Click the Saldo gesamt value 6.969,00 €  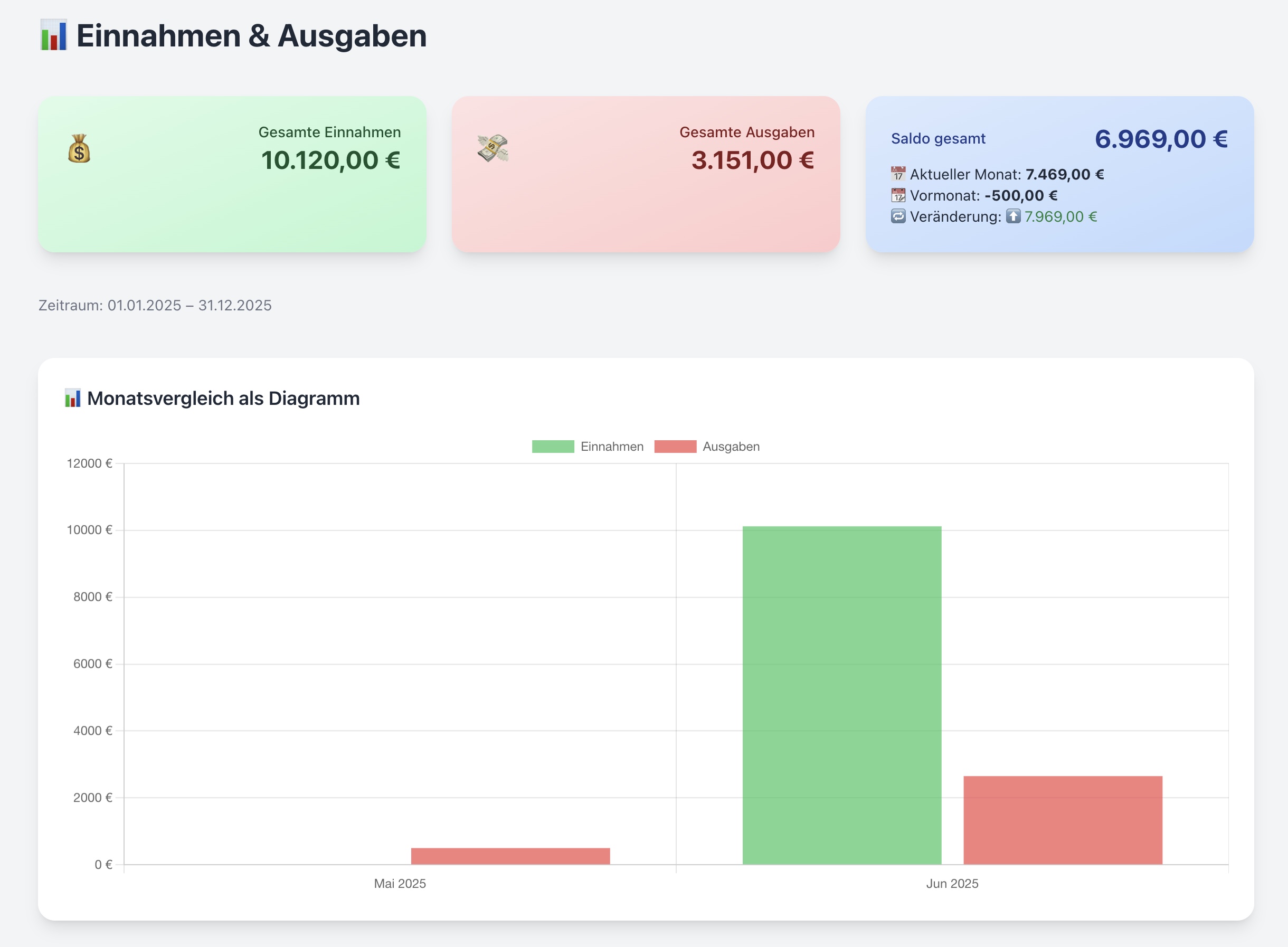1161,139
